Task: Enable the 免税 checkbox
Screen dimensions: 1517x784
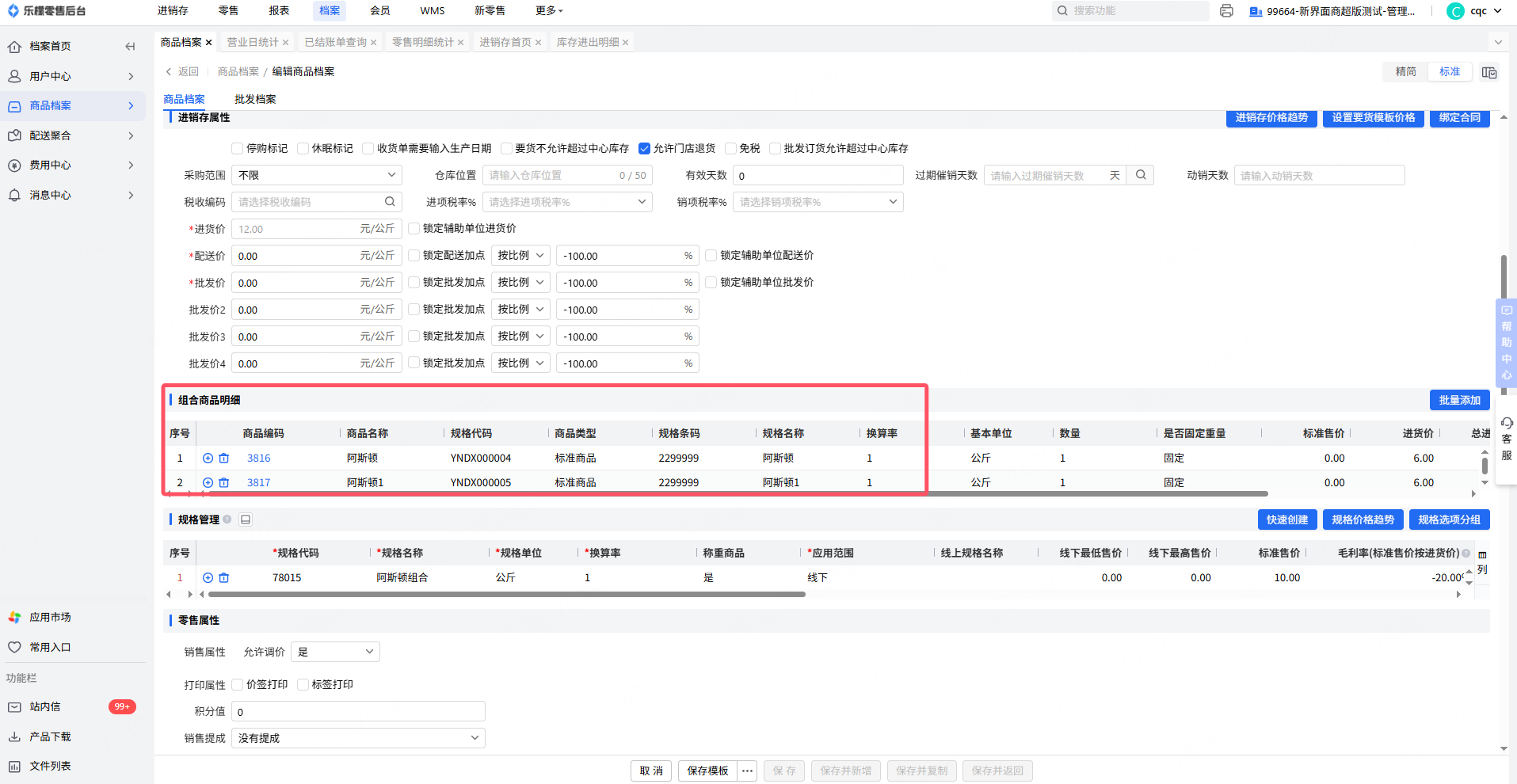Action: (x=731, y=149)
